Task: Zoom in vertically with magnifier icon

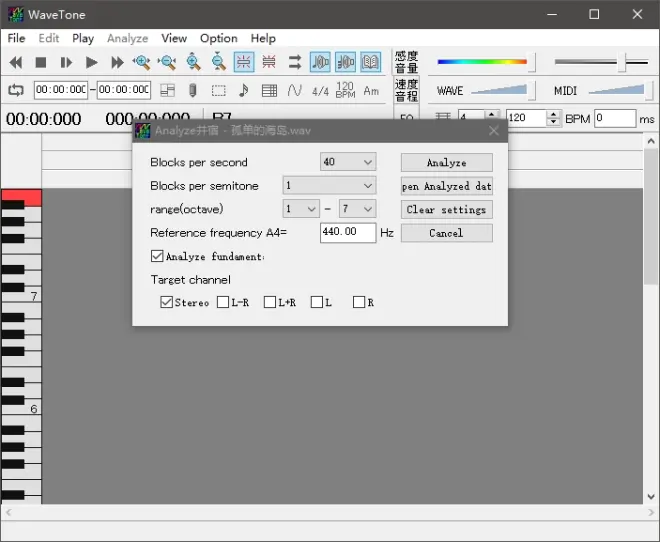Action: tap(193, 62)
